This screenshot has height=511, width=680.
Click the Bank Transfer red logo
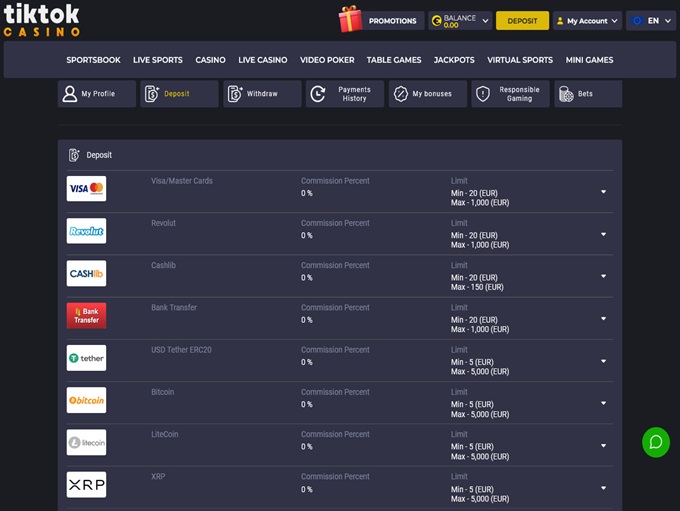(x=86, y=316)
